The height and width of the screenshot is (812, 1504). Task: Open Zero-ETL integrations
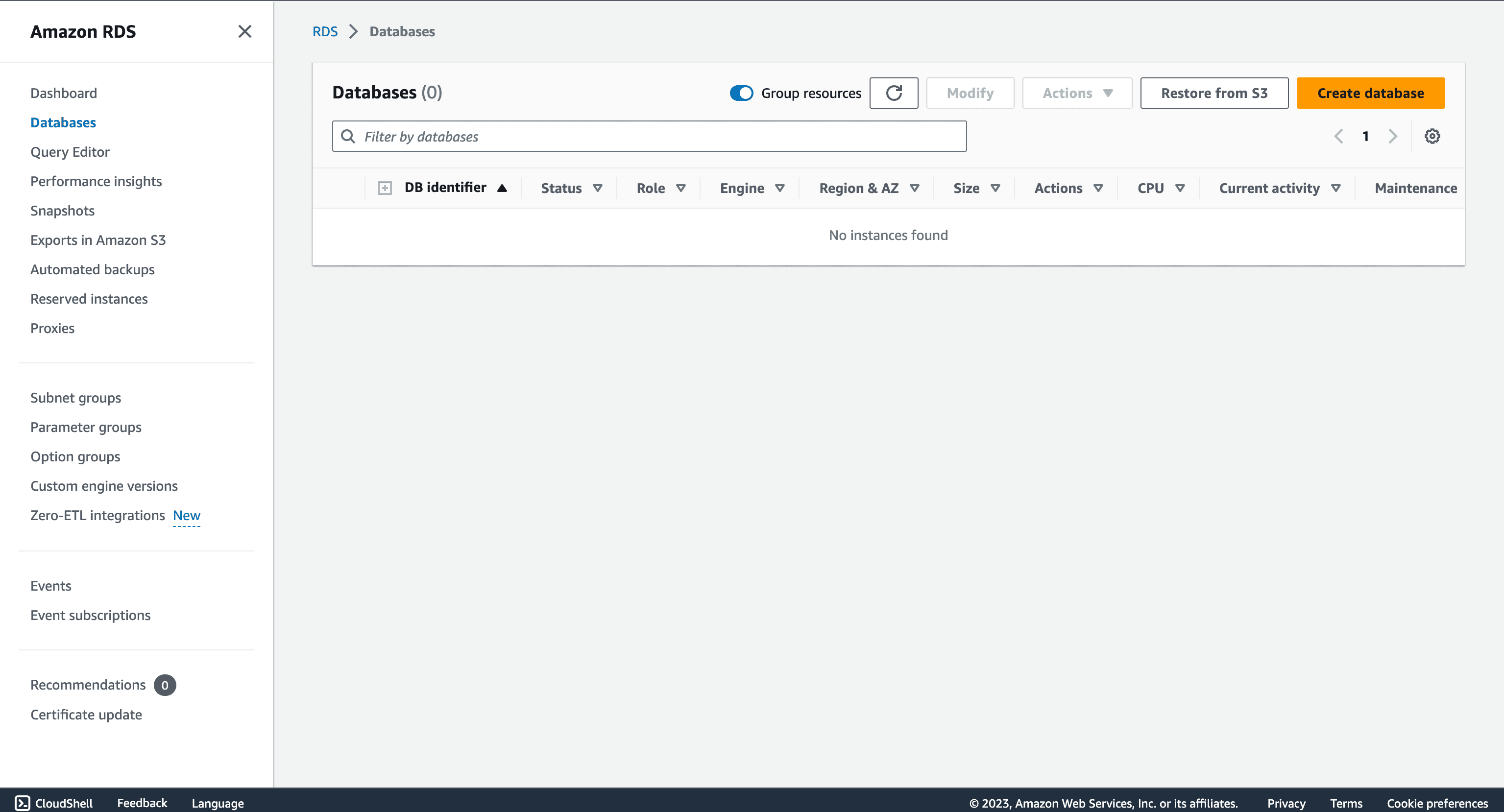click(x=97, y=515)
